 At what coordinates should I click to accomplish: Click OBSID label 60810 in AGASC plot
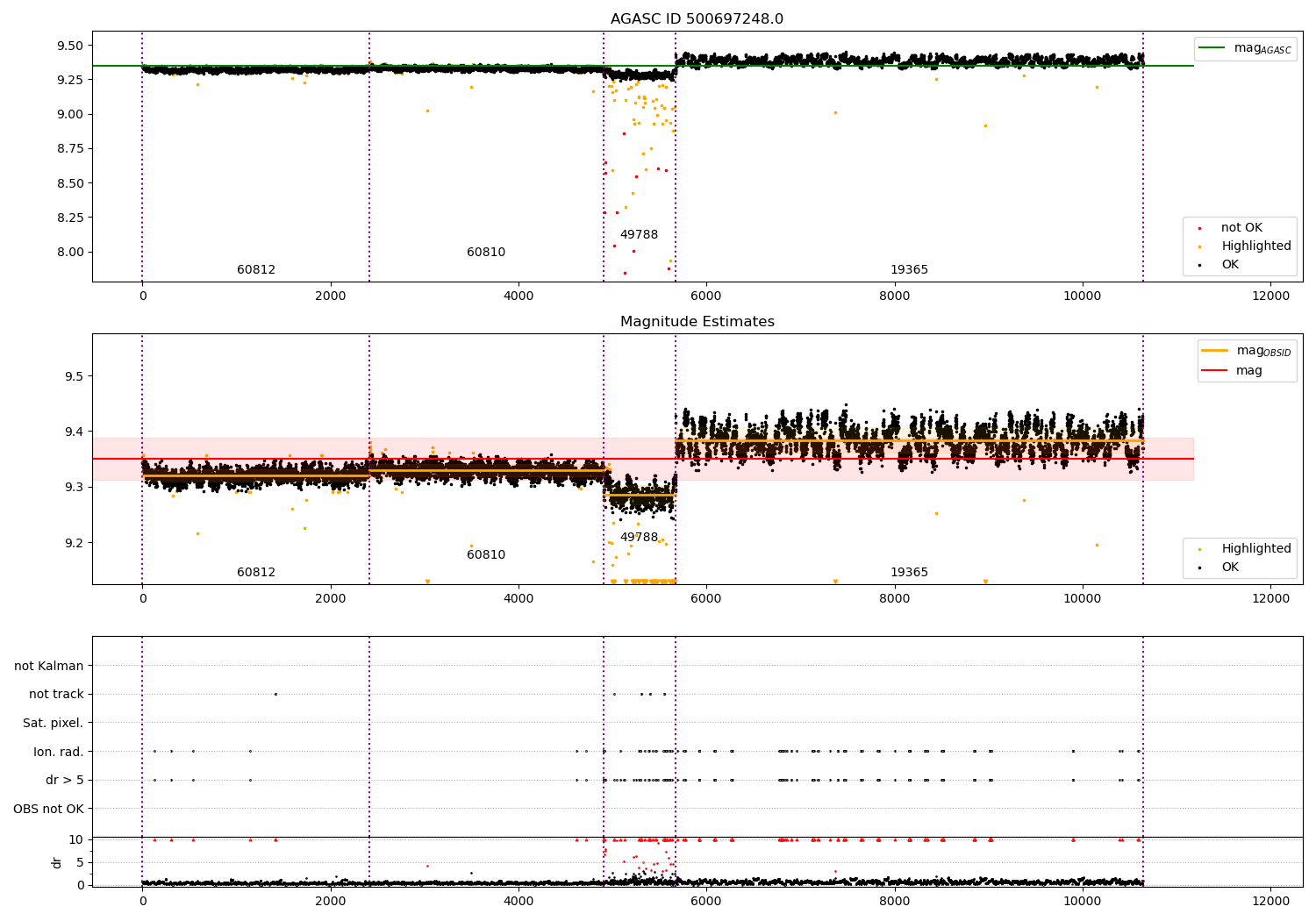pyautogui.click(x=486, y=253)
